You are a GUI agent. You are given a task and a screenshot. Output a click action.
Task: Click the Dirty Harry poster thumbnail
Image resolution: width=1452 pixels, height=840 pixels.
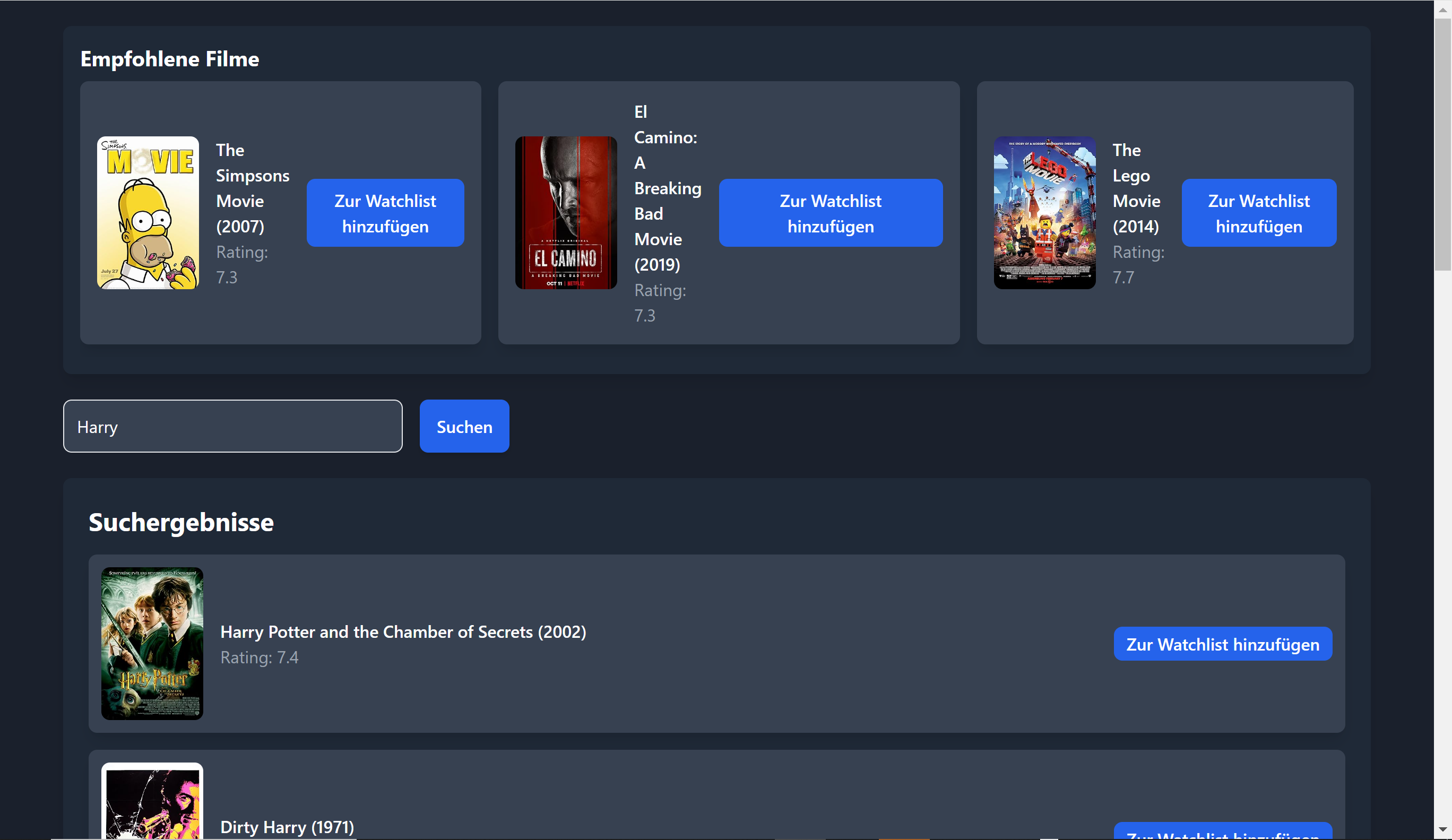tap(152, 802)
